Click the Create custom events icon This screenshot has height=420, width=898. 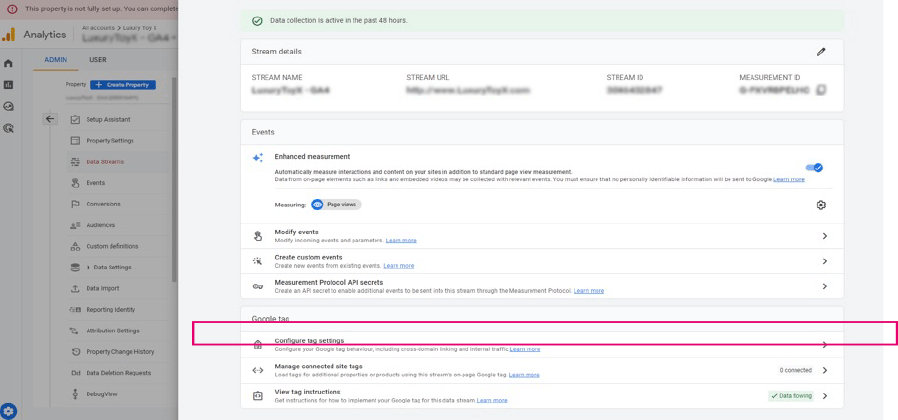[x=258, y=261]
